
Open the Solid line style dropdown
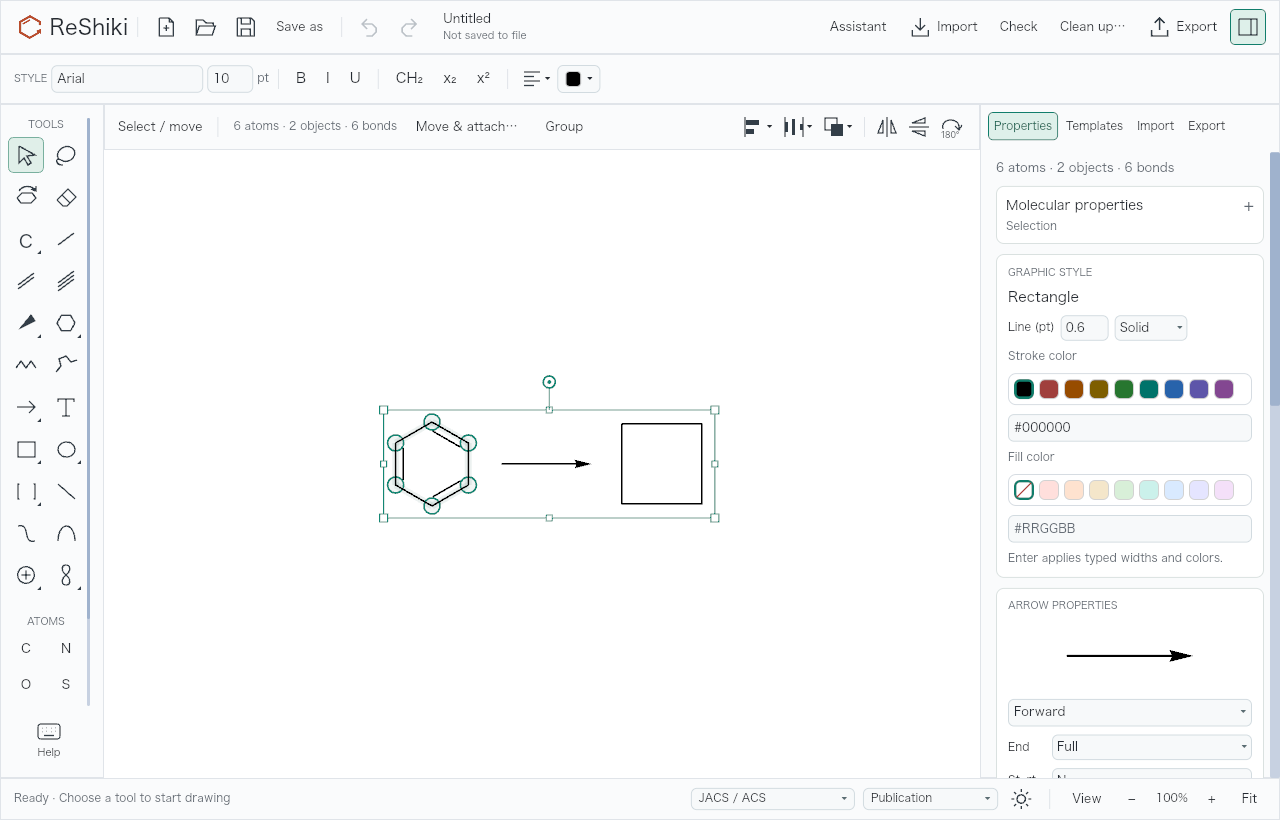(1151, 327)
